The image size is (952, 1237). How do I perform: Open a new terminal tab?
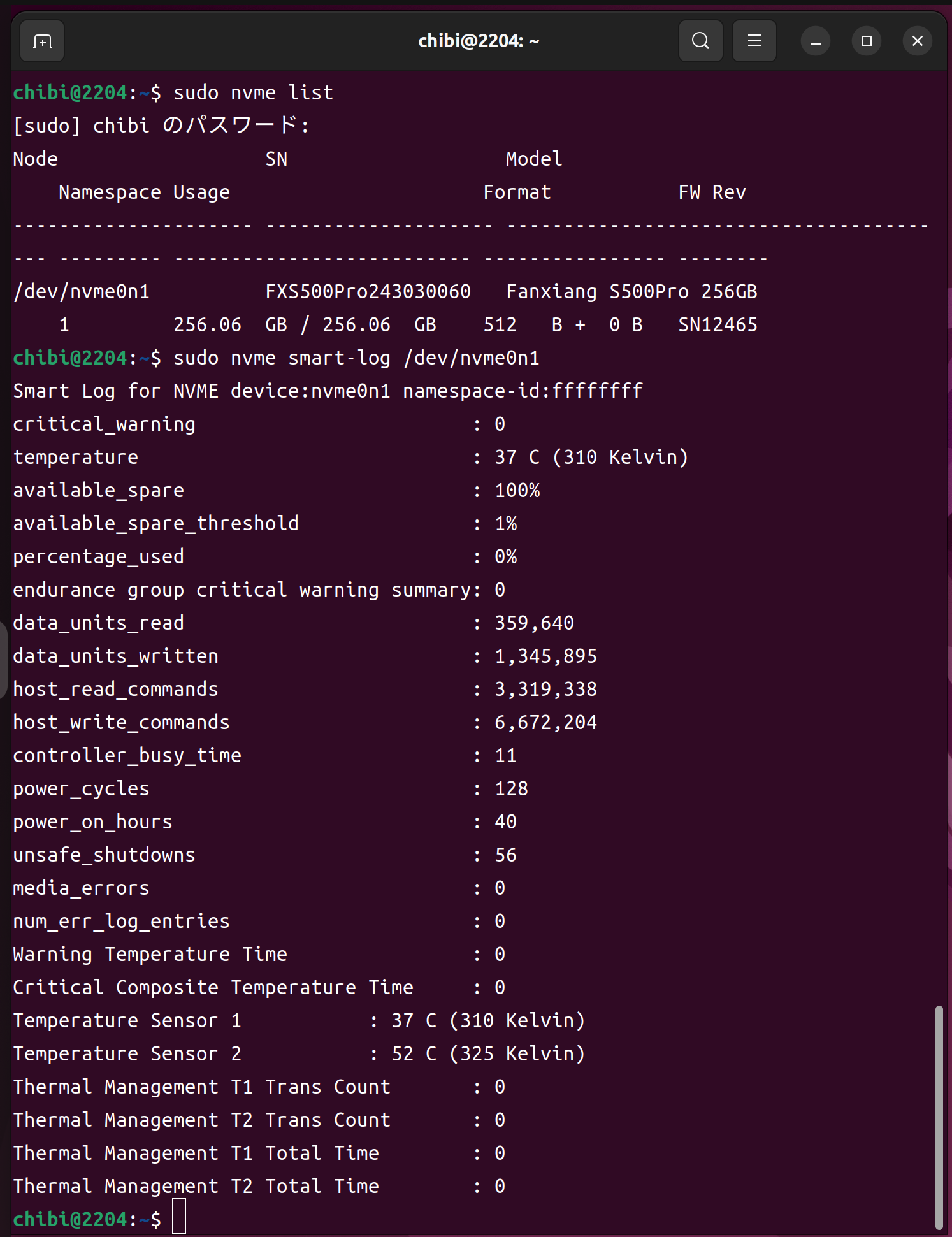point(42,41)
